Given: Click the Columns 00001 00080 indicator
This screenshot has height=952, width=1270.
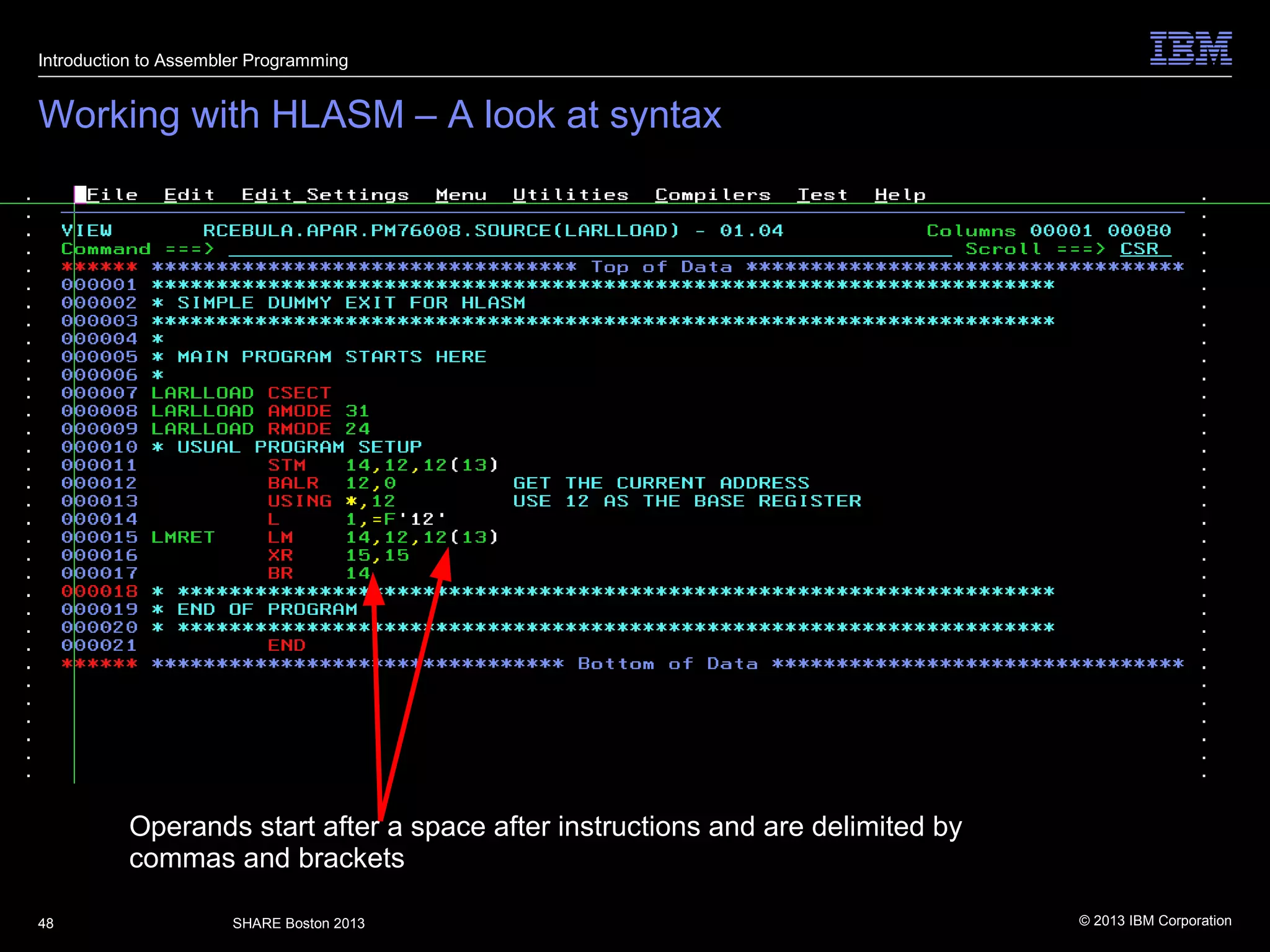Looking at the screenshot, I should click(x=1049, y=231).
